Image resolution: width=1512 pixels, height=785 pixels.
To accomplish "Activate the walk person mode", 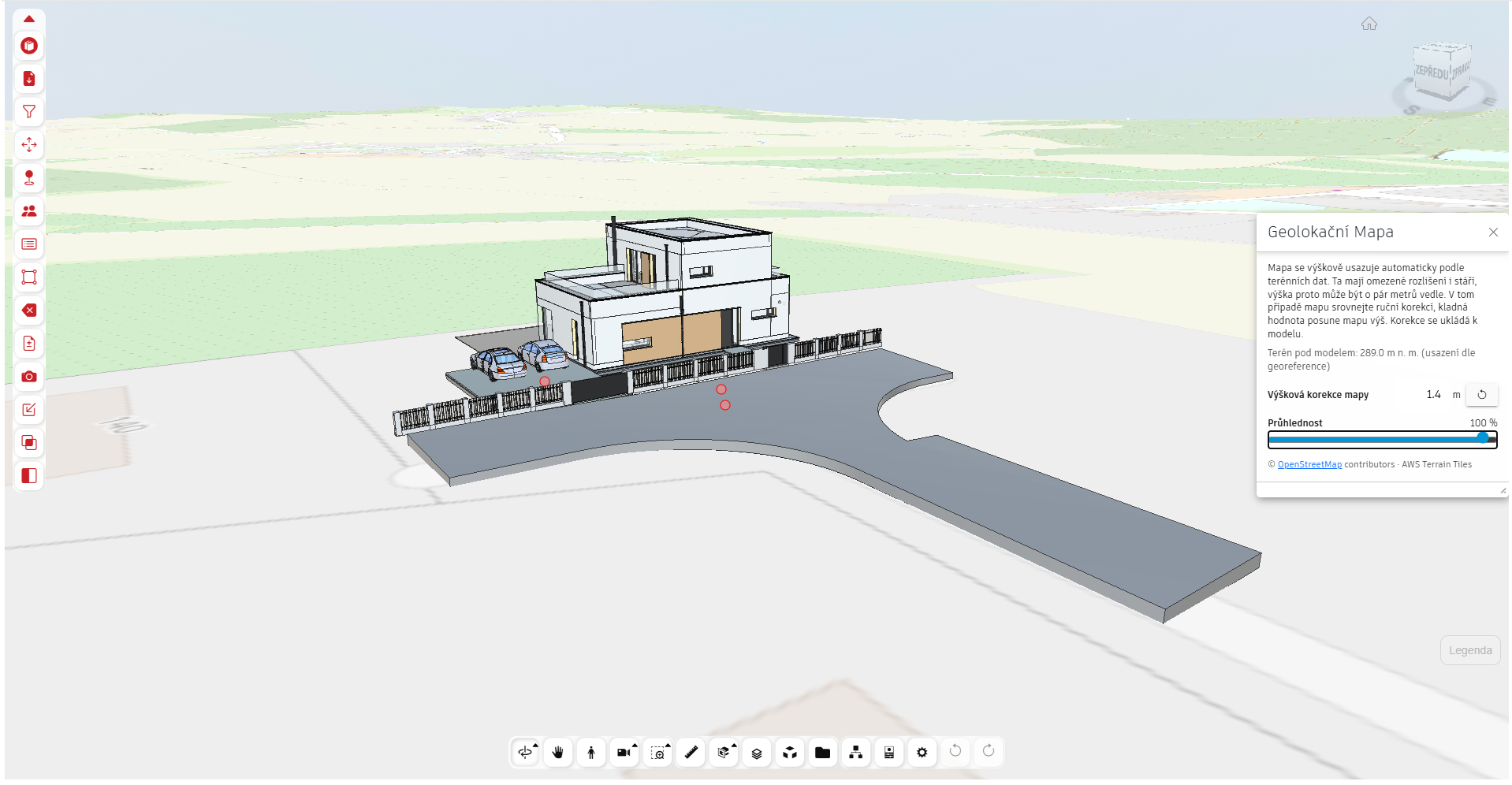I will [591, 753].
